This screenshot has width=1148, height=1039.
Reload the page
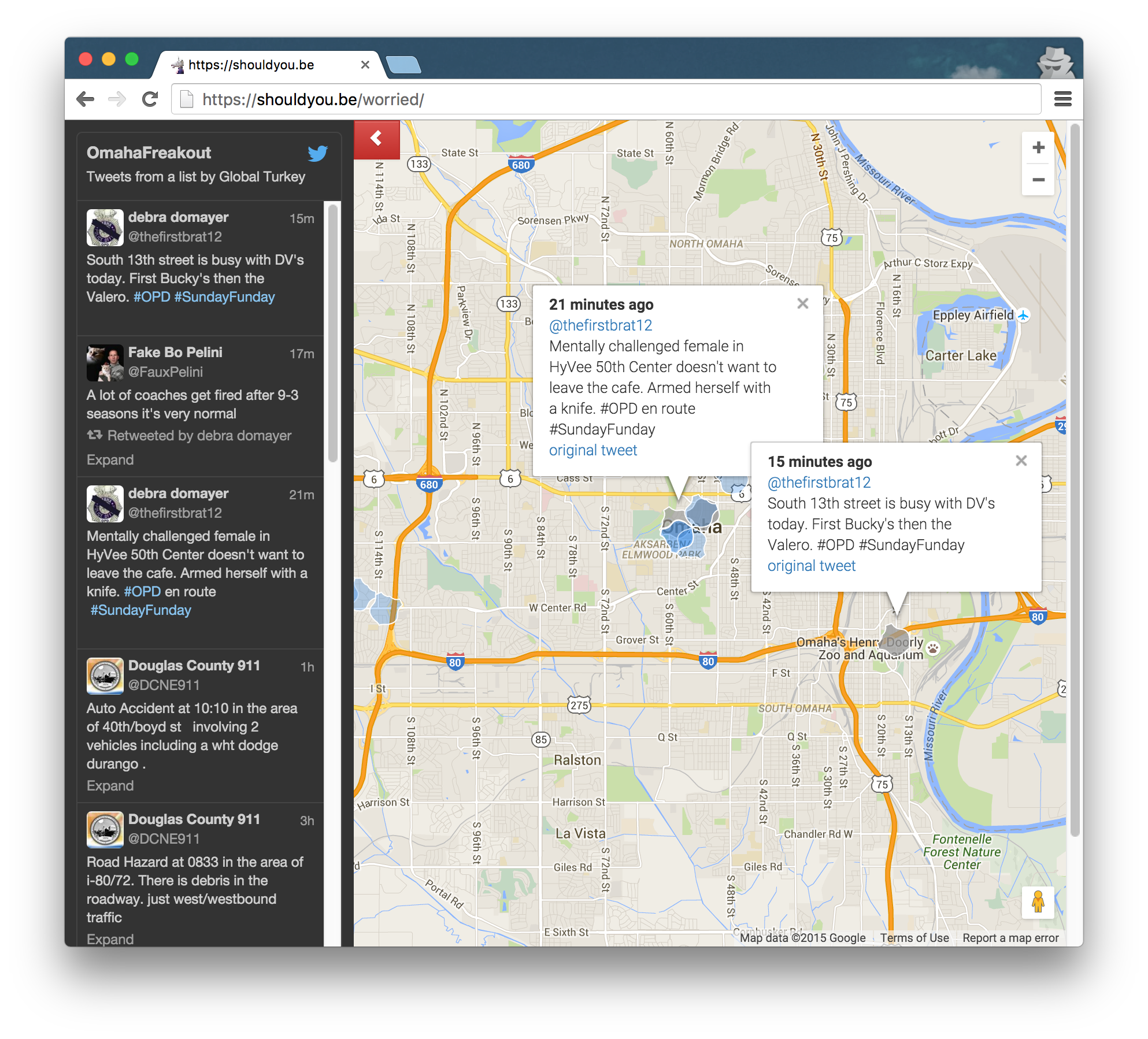tap(150, 99)
